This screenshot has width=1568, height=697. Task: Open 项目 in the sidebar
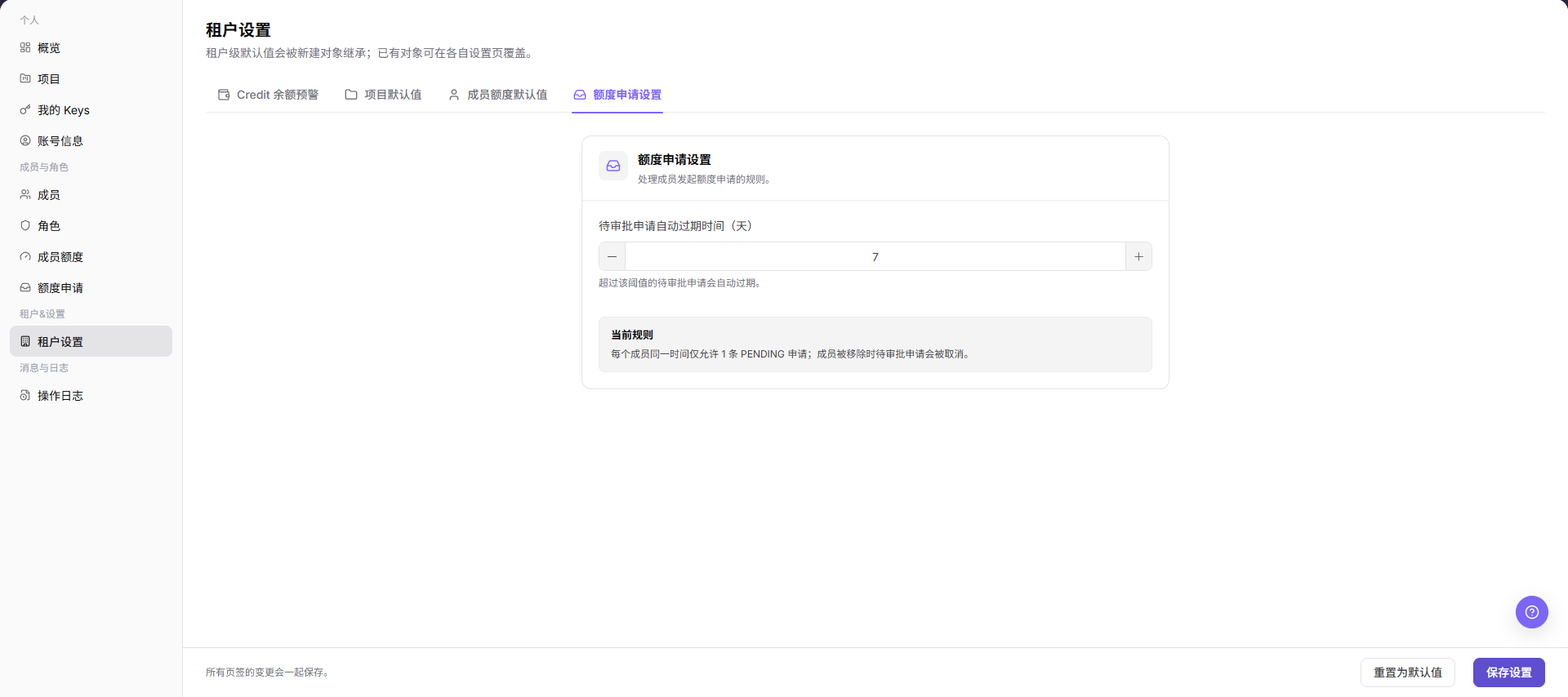91,78
